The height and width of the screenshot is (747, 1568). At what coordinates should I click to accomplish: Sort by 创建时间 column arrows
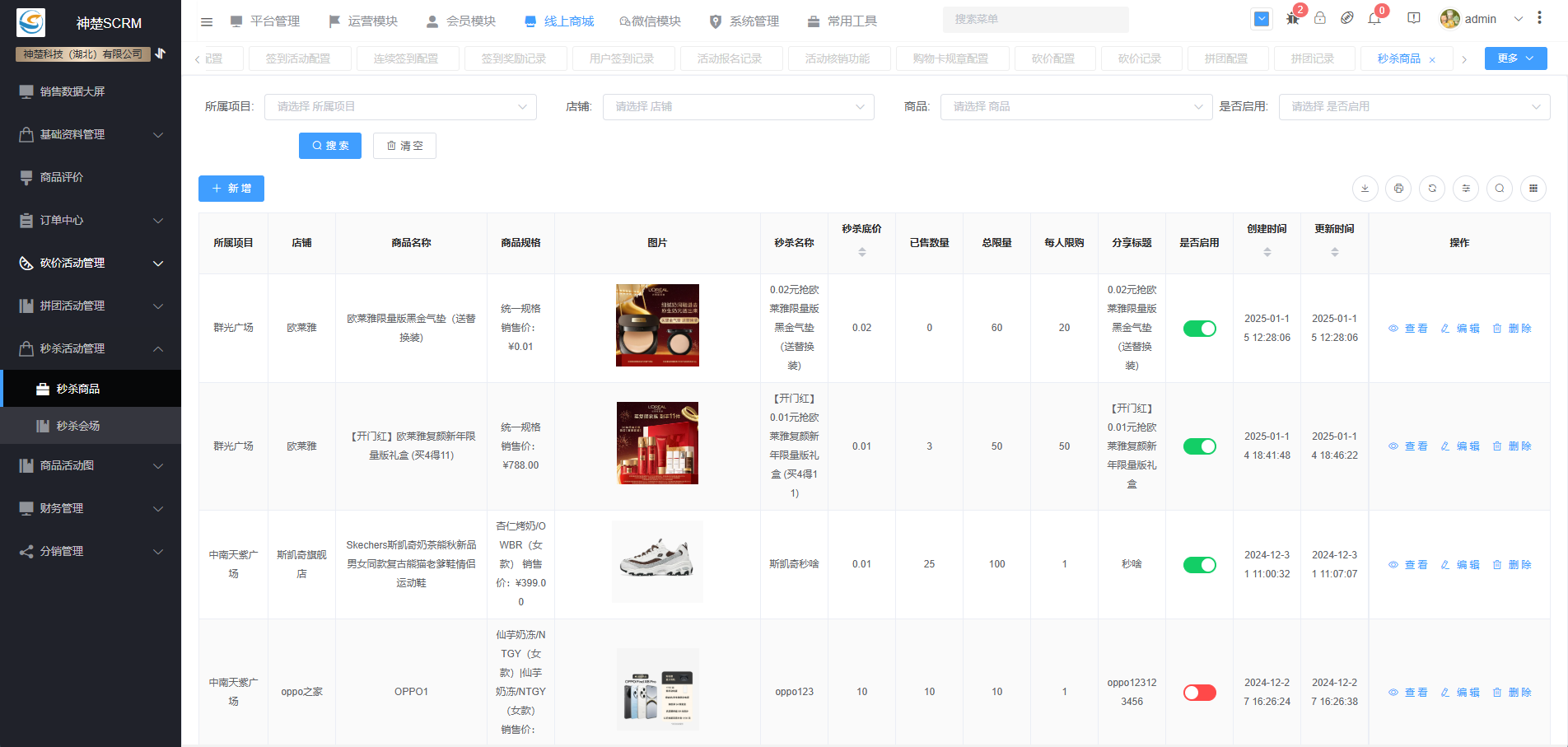pos(1267,252)
